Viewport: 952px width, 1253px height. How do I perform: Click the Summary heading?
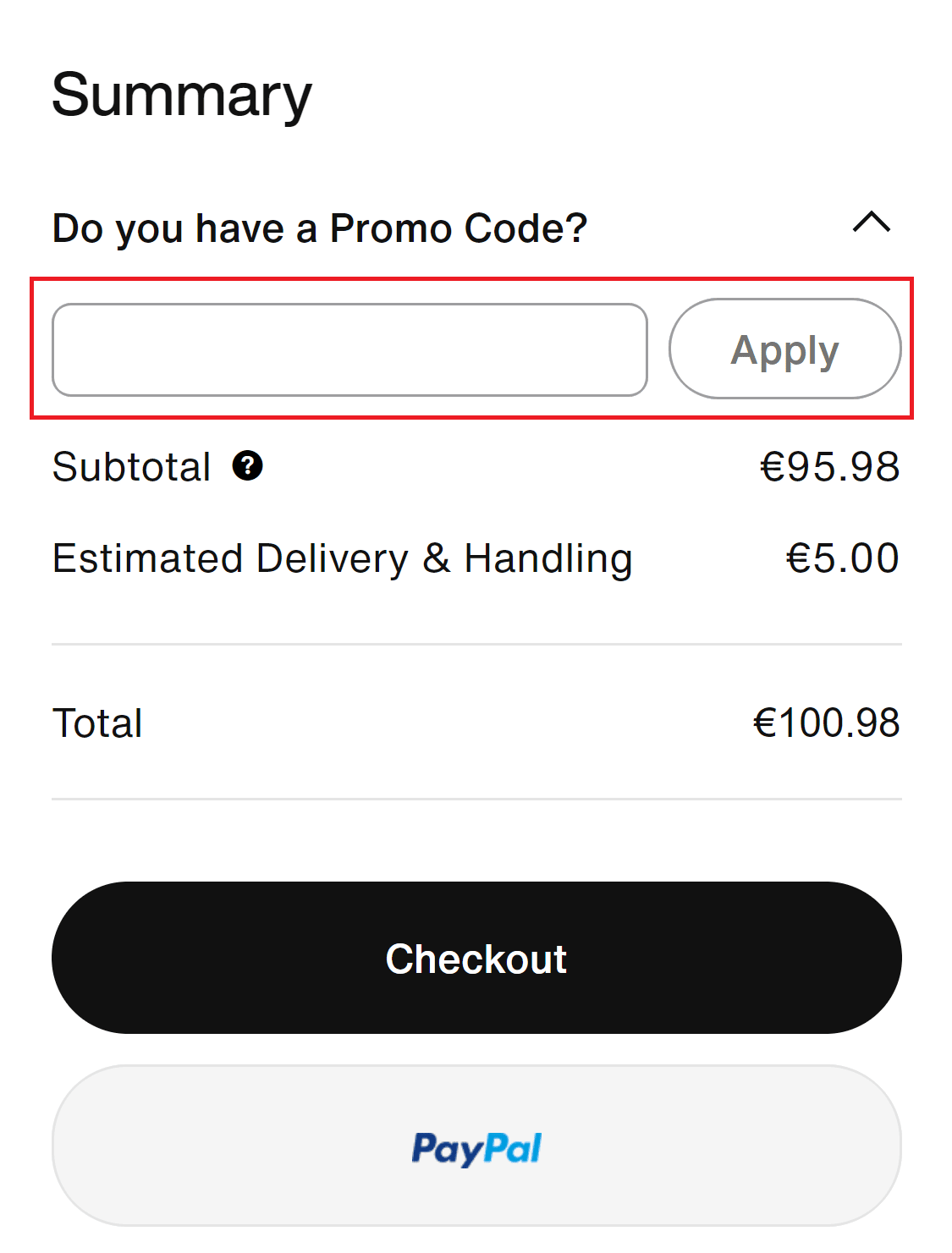click(x=182, y=96)
